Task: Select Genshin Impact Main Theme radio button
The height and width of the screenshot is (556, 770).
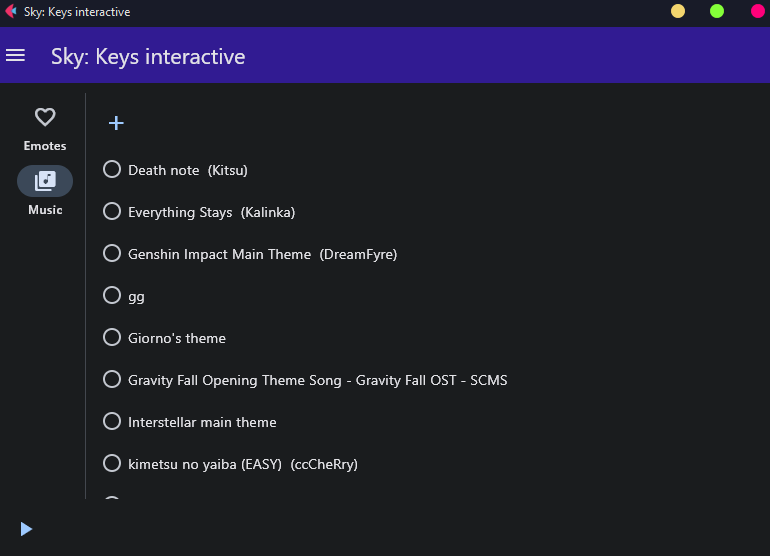Action: point(112,253)
